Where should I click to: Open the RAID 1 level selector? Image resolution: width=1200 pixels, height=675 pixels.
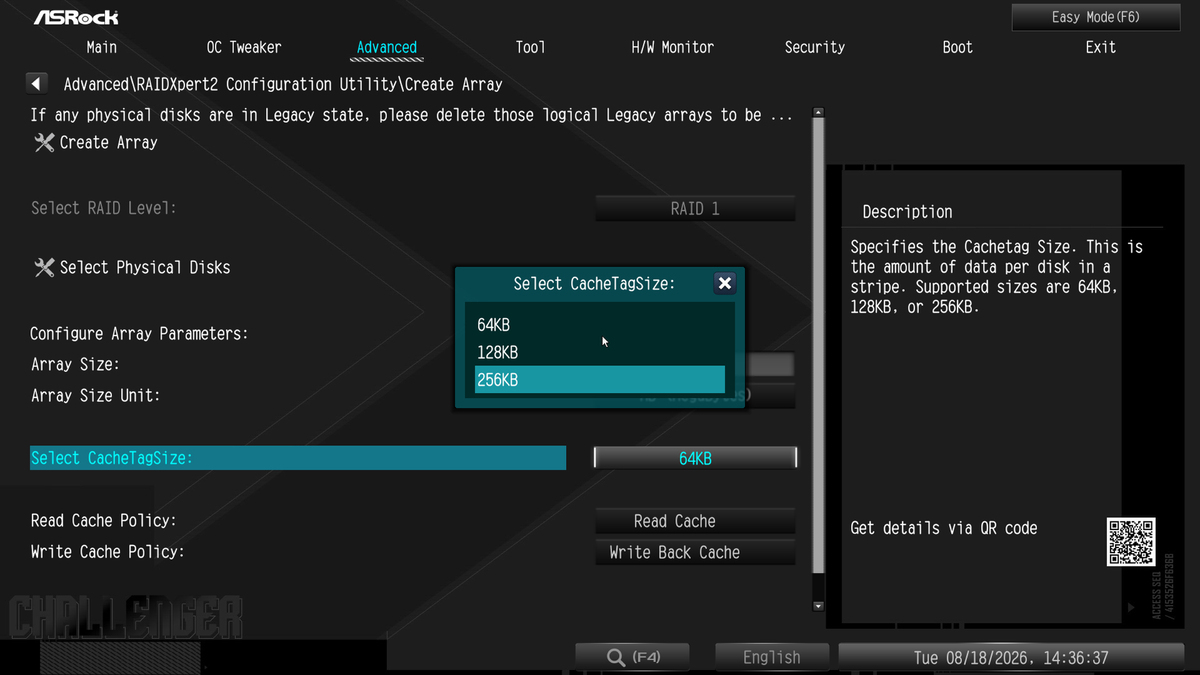pyautogui.click(x=695, y=209)
